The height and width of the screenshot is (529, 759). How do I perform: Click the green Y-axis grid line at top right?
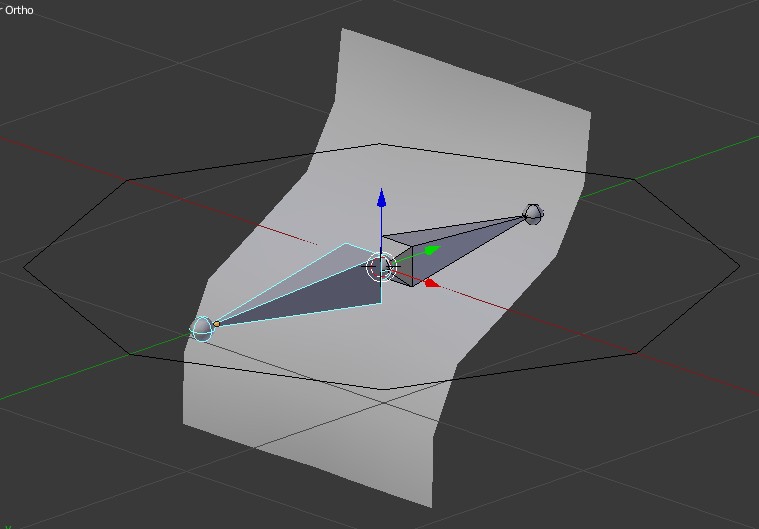tap(700, 156)
